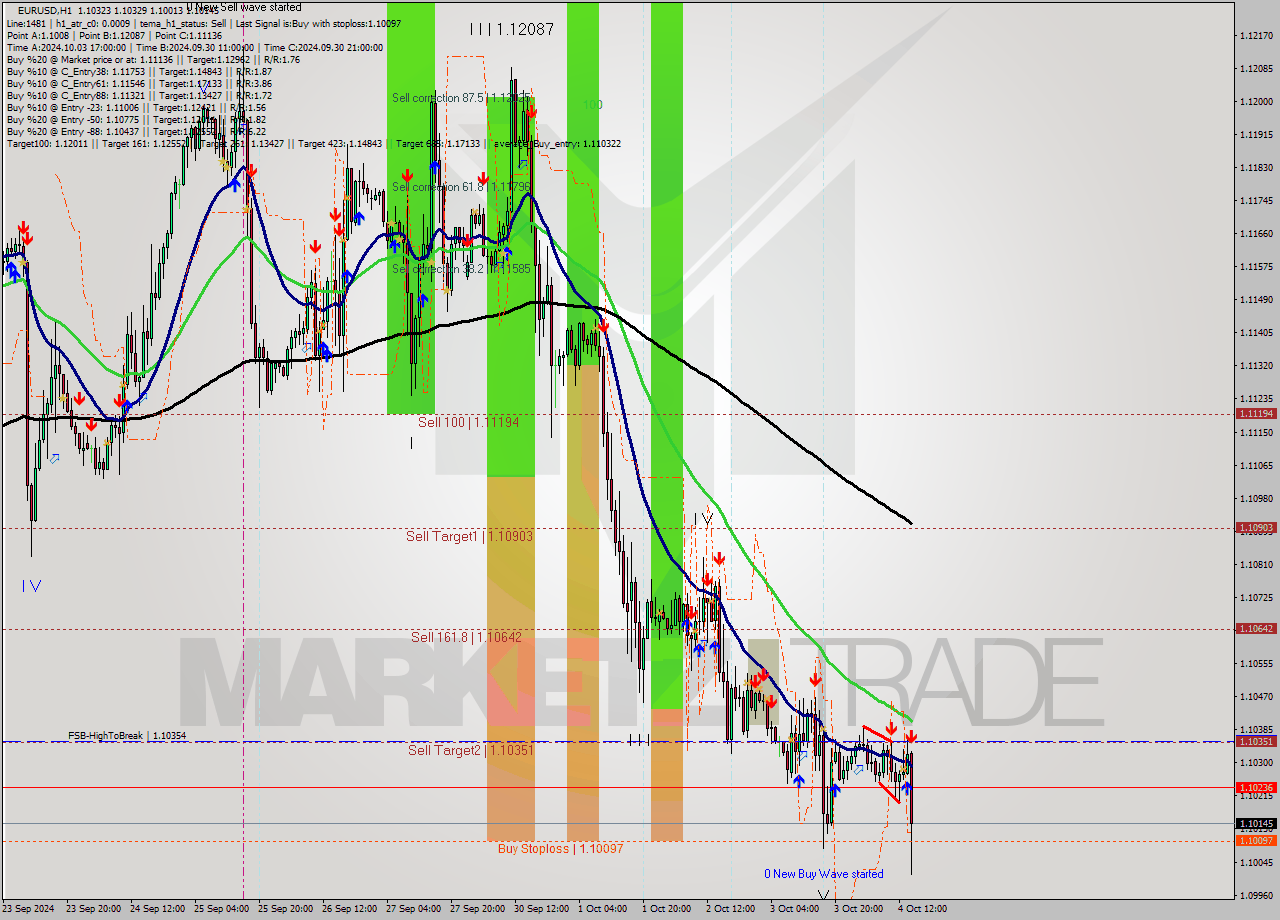The image size is (1280, 920).
Task: Click the '23 Sep 2024' date on time axis
Action: click(x=29, y=909)
